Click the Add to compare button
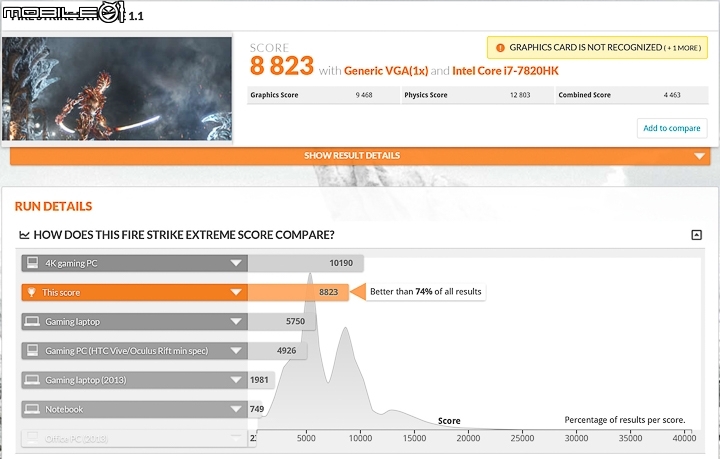 point(672,128)
